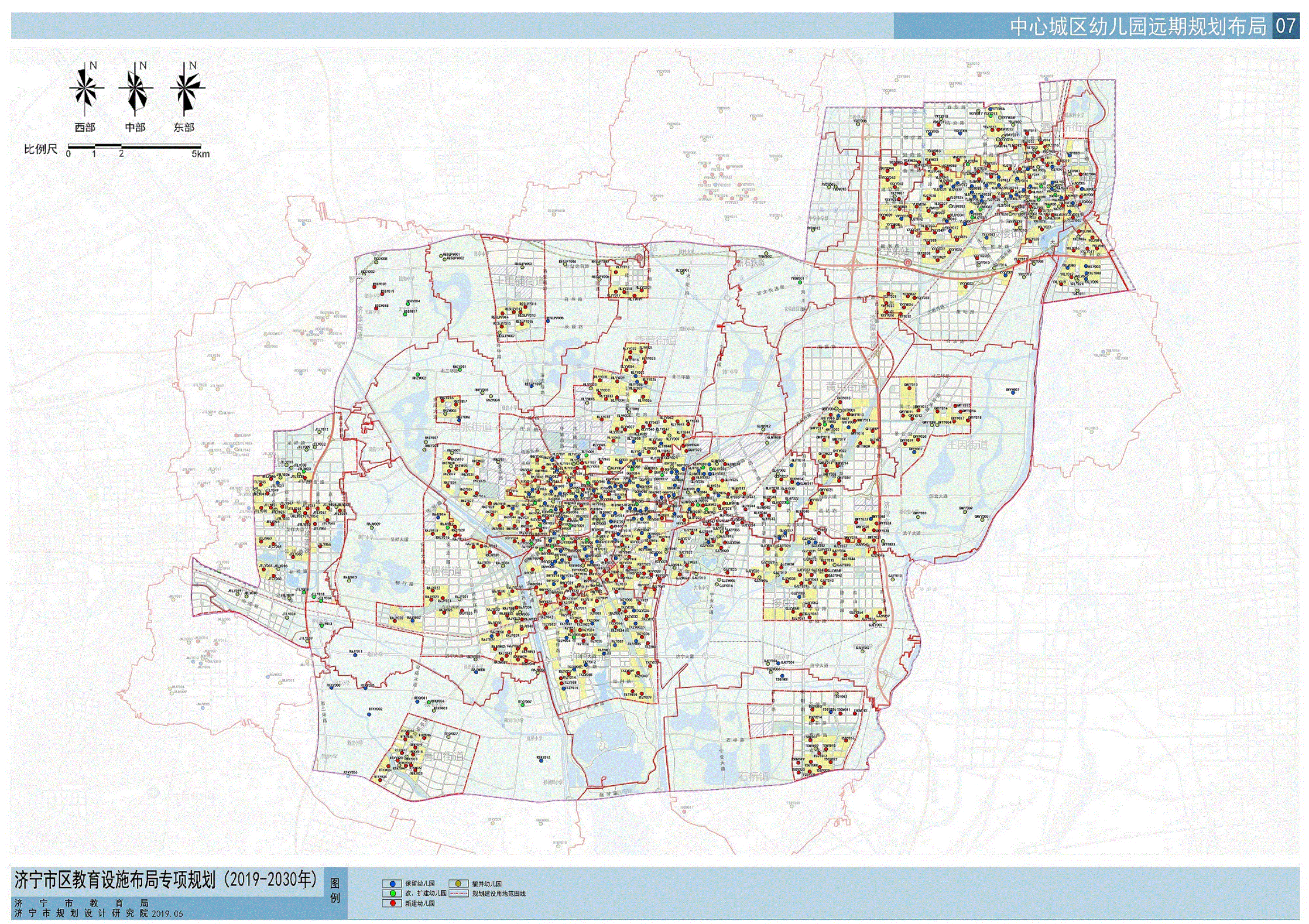
Task: Click the 东部 text under the compass
Action: 184,127
